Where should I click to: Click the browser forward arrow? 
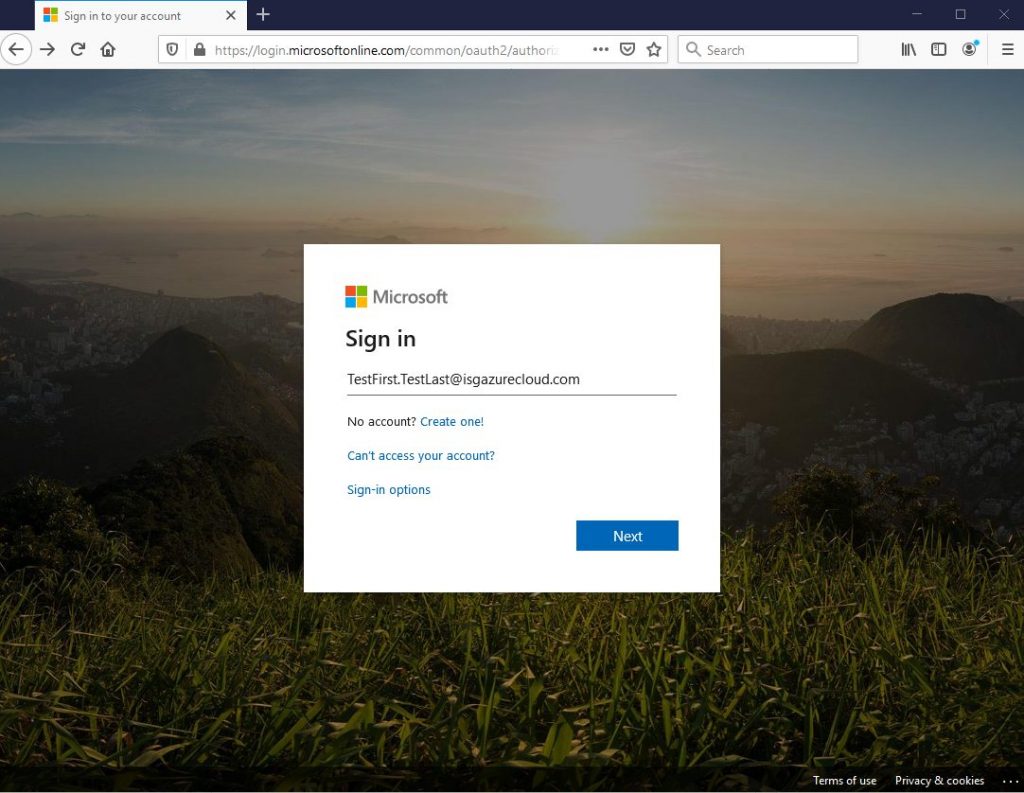pos(47,50)
